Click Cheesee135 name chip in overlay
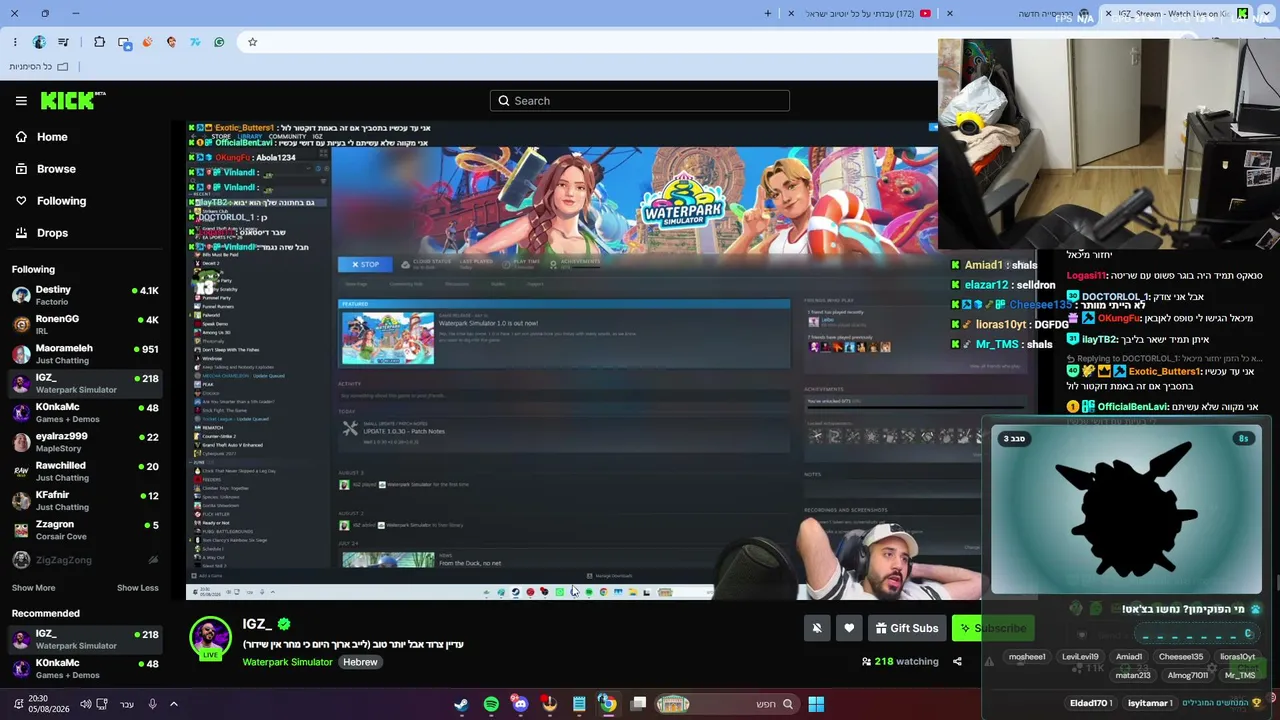Screen dimensions: 1280x720 pyautogui.click(x=1181, y=657)
